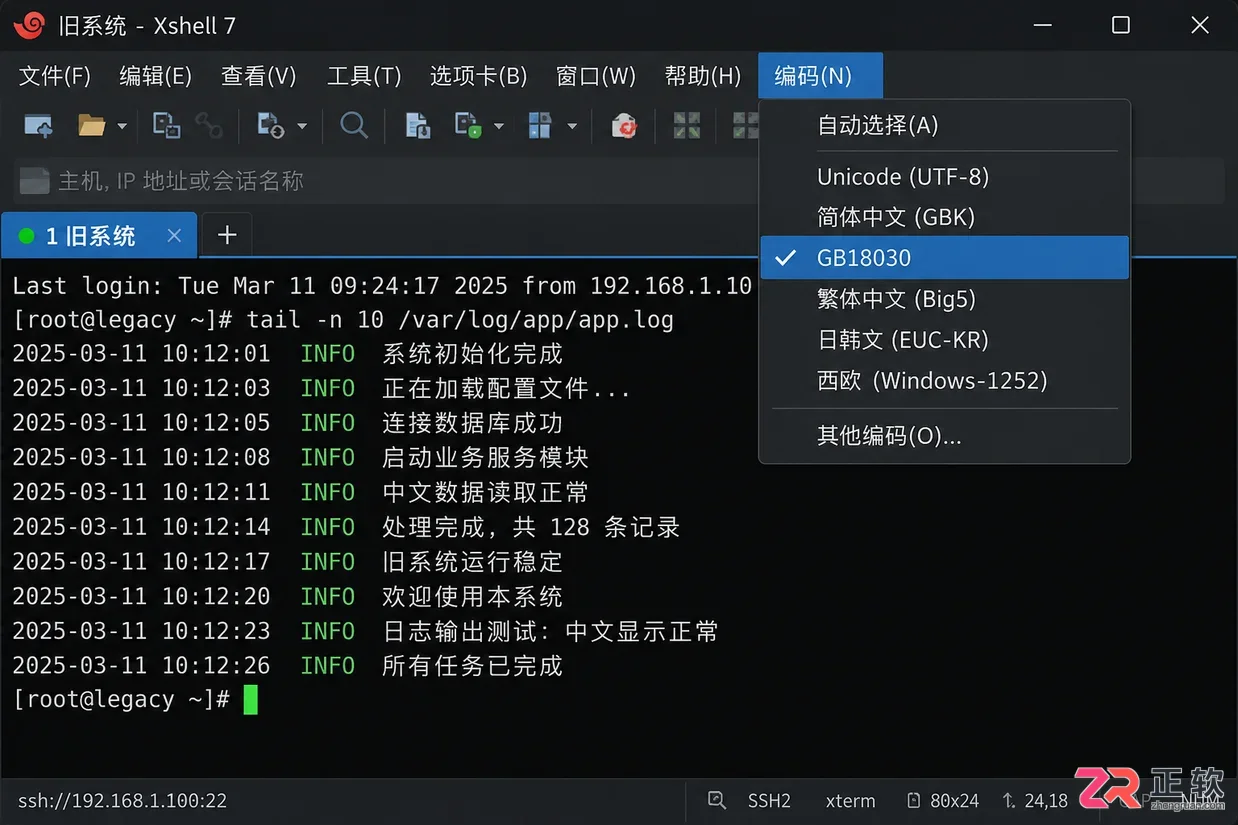Click the log line 中文数据读取正常
The image size is (1238, 825).
(x=300, y=493)
